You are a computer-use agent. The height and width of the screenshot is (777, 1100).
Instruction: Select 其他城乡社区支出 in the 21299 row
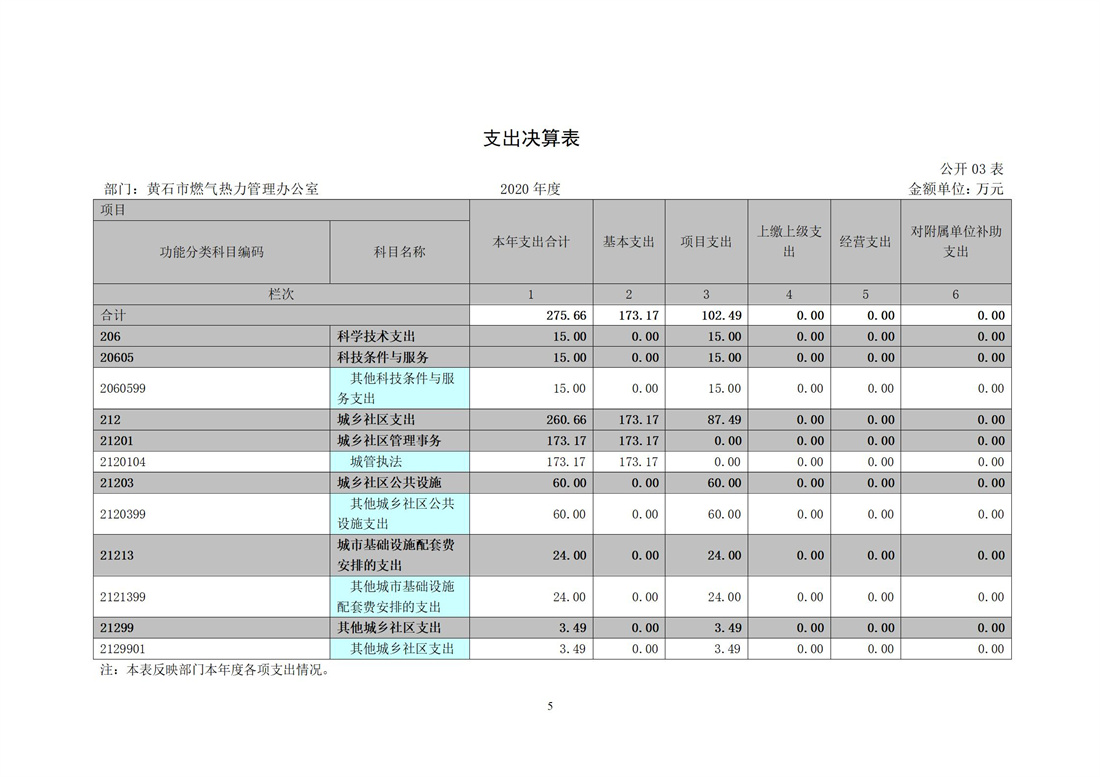pos(389,628)
